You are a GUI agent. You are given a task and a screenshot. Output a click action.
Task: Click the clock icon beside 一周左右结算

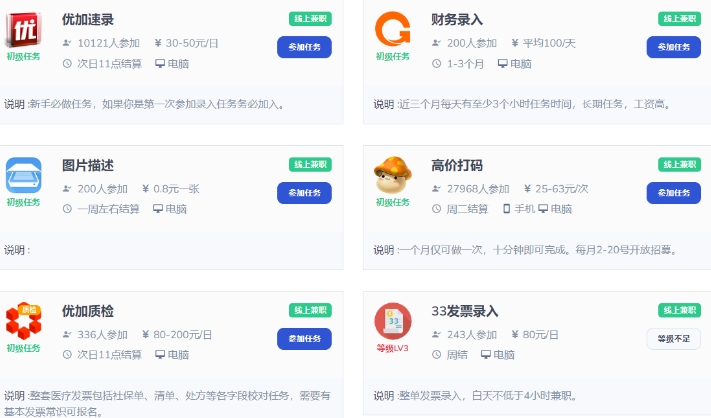67,209
